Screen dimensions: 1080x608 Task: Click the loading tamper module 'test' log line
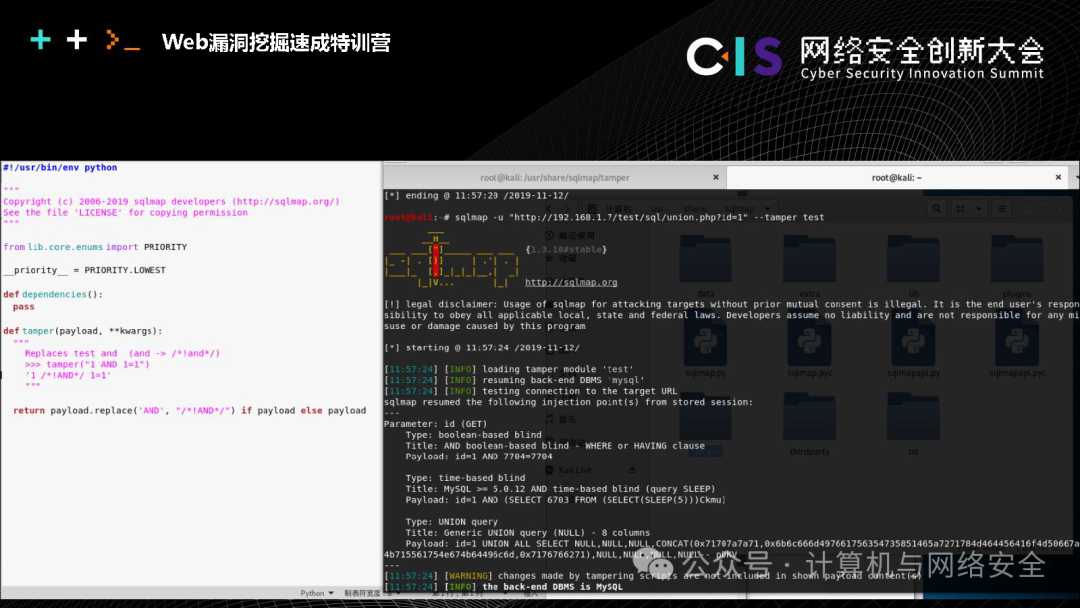pos(508,369)
